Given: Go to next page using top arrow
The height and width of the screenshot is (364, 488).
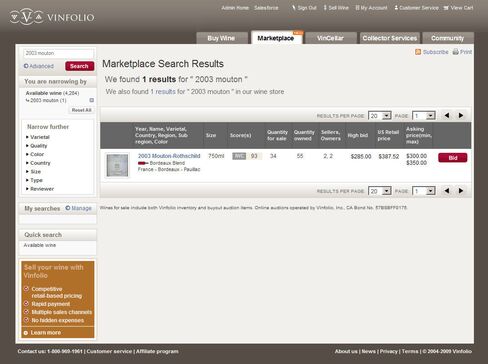Looking at the screenshot, I should point(461,115).
